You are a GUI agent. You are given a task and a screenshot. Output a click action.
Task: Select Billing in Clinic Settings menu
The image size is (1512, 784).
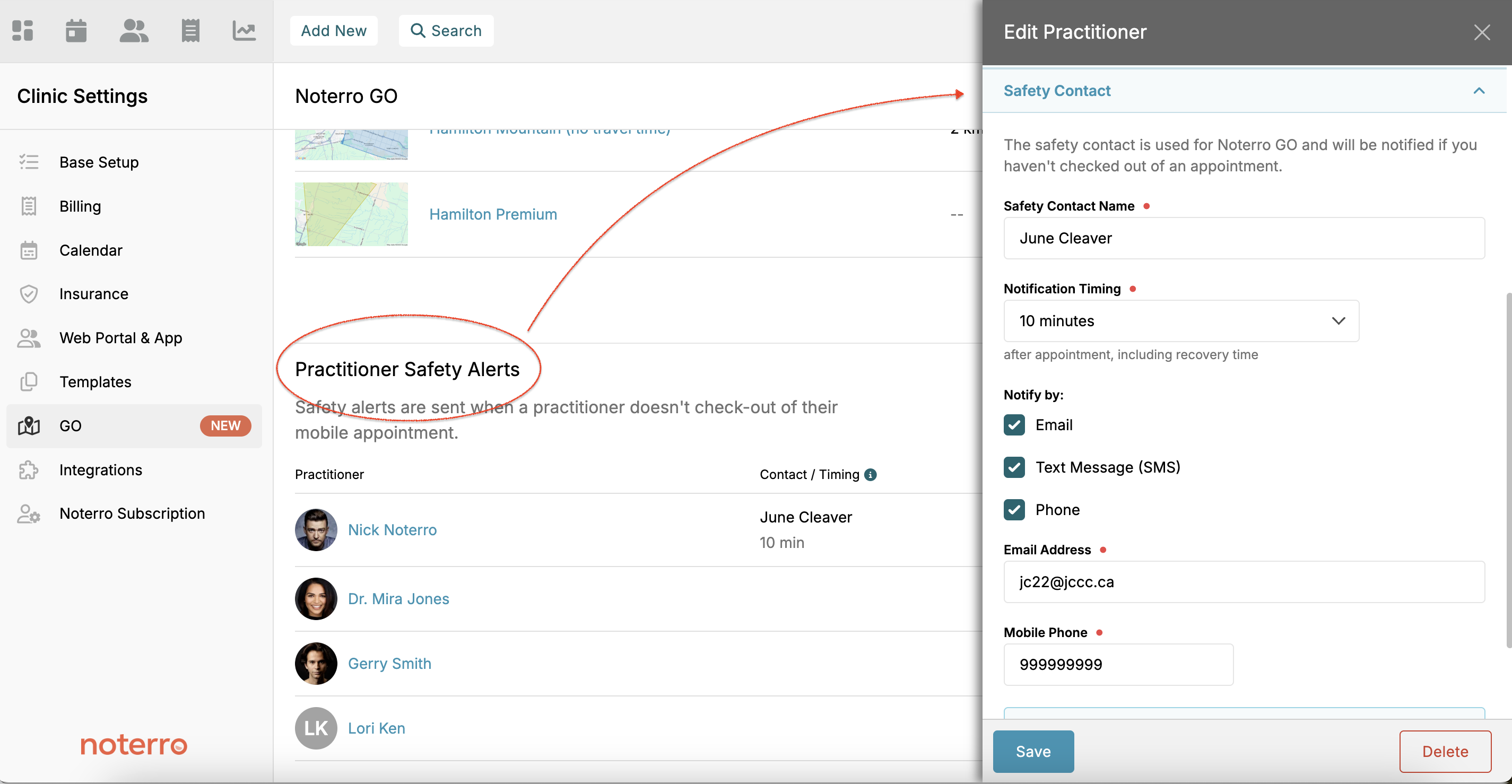click(80, 206)
